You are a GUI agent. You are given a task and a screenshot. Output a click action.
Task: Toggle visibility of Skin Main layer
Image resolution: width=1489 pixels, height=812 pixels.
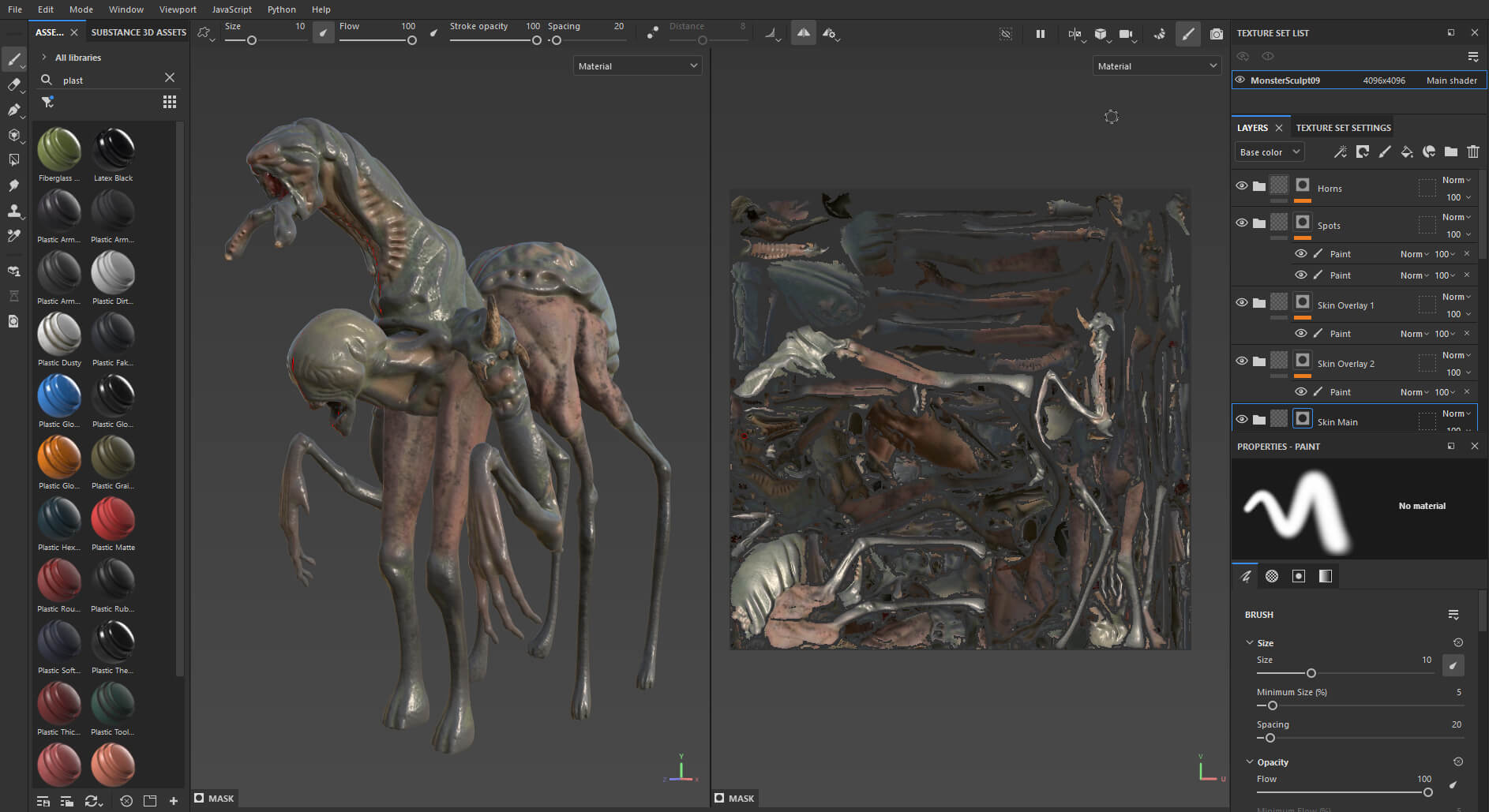[x=1241, y=420]
